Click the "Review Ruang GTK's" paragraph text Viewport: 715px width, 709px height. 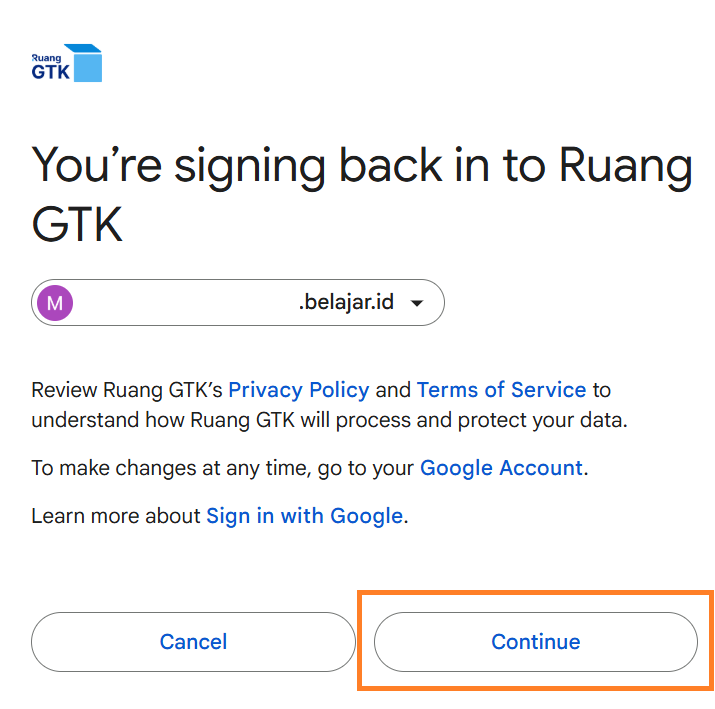pyautogui.click(x=128, y=390)
